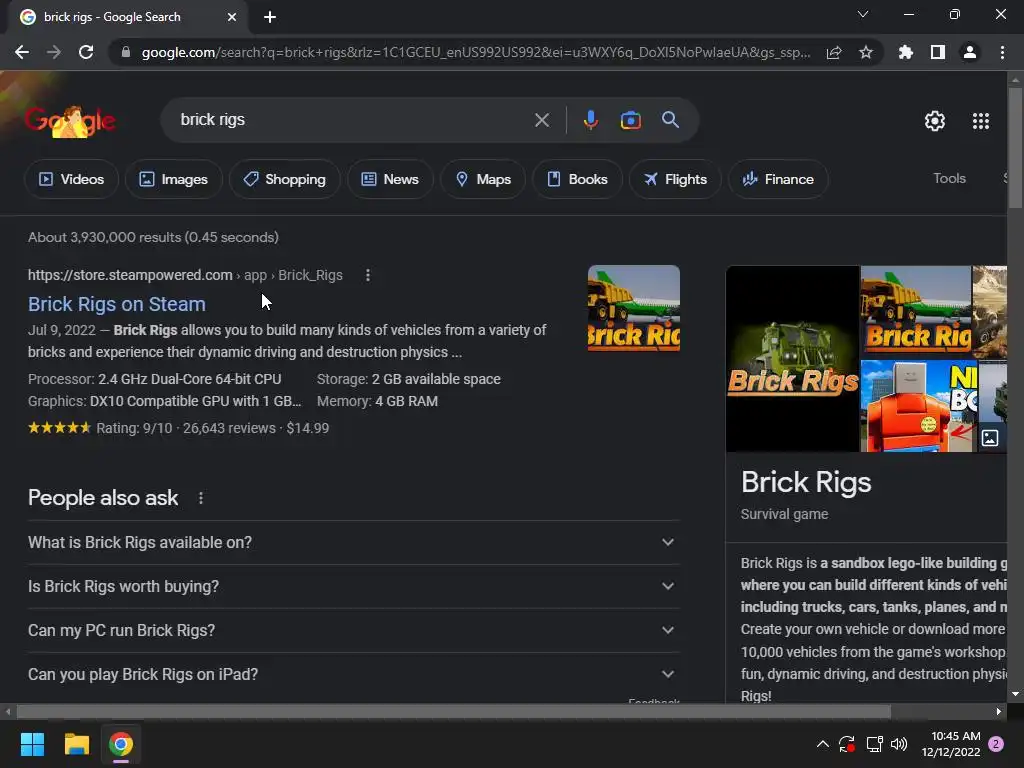Image resolution: width=1024 pixels, height=768 pixels.
Task: Switch to Finance results
Action: pos(778,179)
